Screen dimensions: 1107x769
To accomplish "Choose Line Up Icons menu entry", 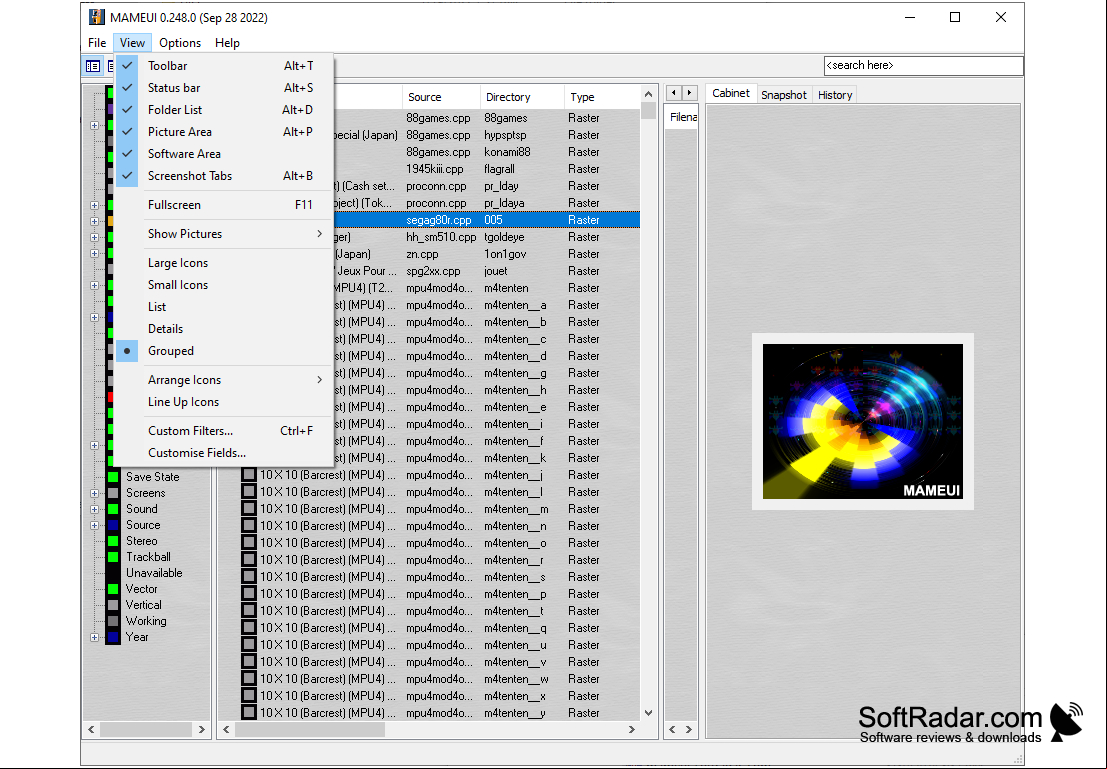I will coord(224,401).
